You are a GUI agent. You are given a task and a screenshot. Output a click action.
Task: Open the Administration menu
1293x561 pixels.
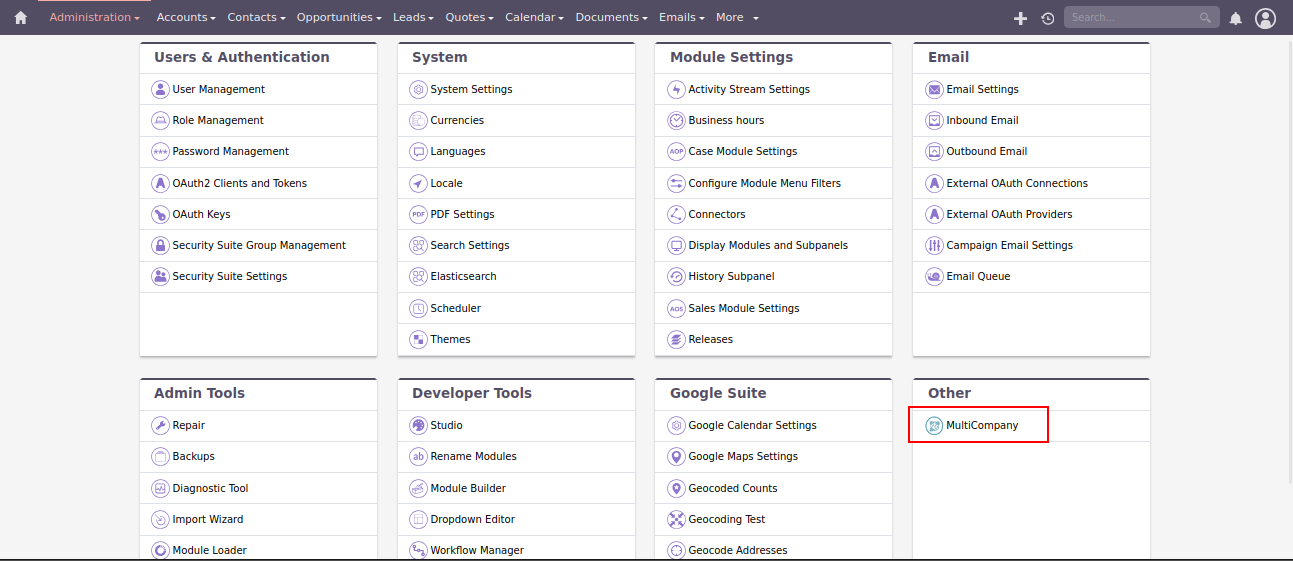point(95,17)
